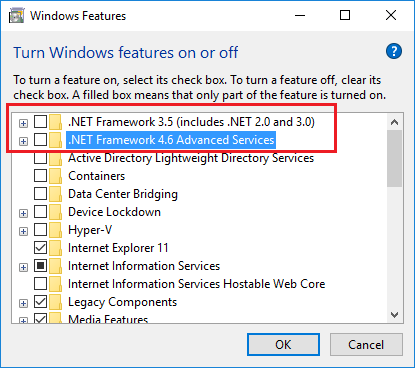Expand the .NET Framework 4.6 Advanced Services node
The image size is (415, 368).
pos(23,141)
